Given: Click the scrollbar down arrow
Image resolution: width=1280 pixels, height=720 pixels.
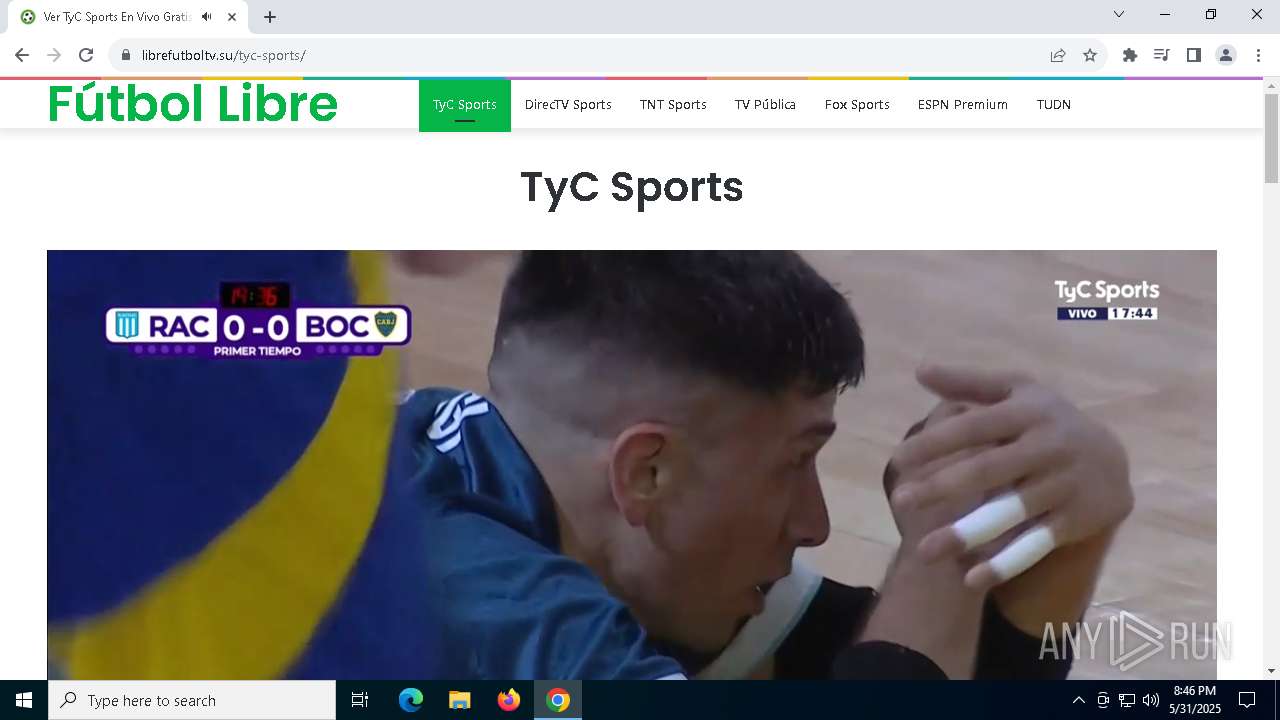Looking at the screenshot, I should point(1271,671).
